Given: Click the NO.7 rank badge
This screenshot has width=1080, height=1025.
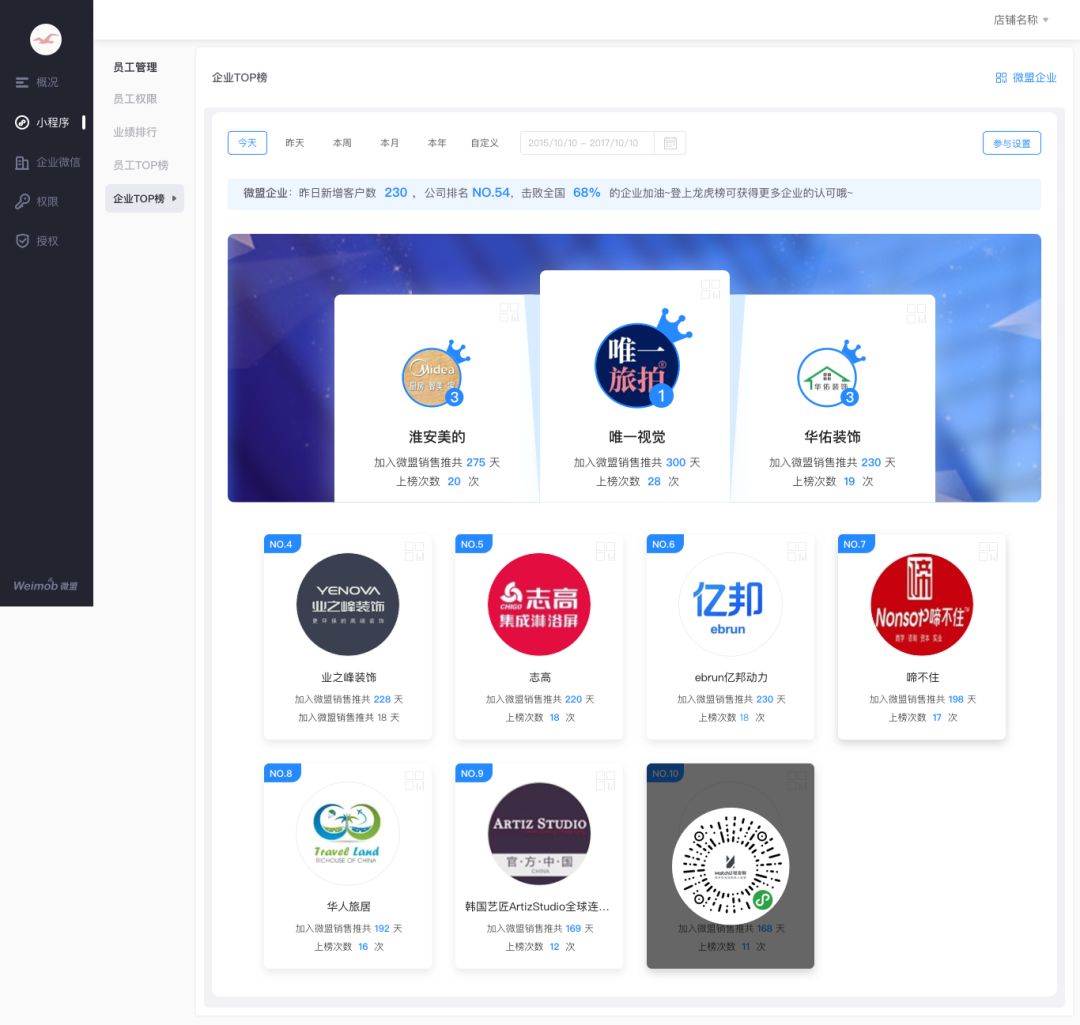Looking at the screenshot, I should coord(855,544).
